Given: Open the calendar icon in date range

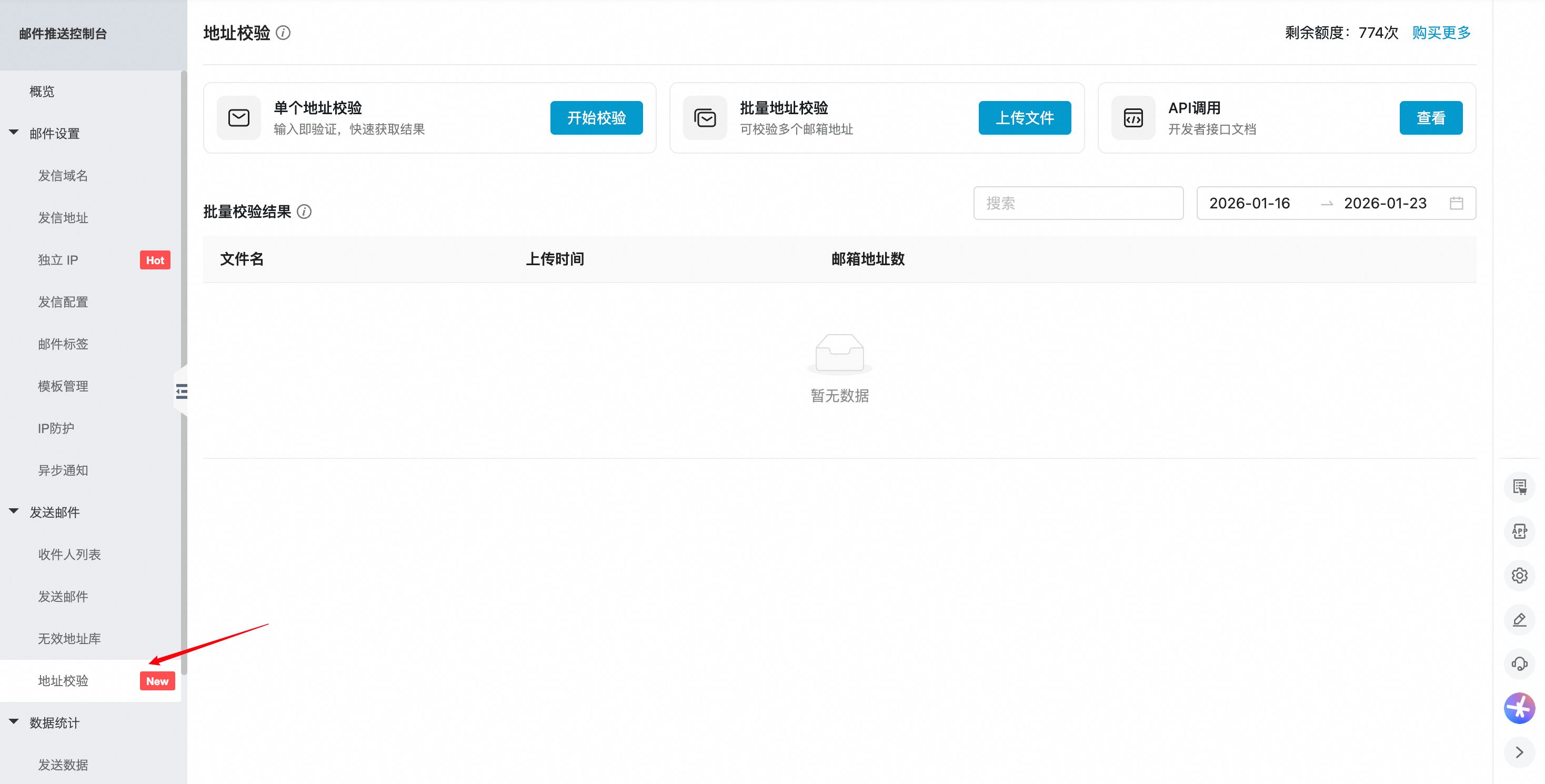Looking at the screenshot, I should [x=1456, y=203].
